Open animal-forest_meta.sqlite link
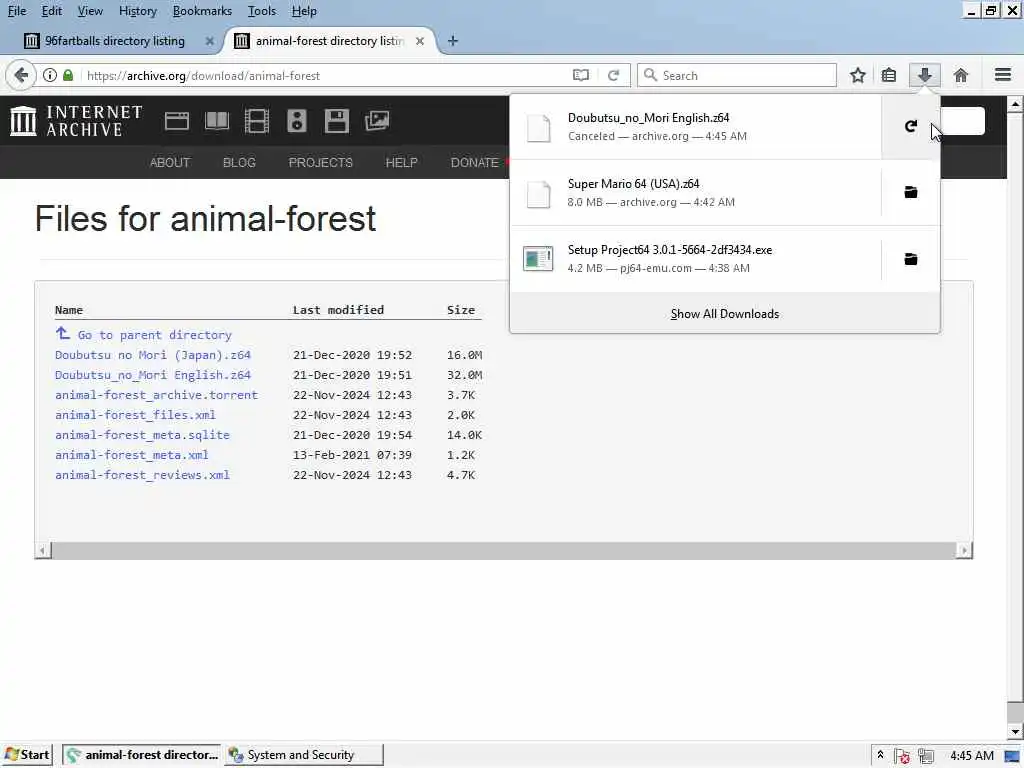The width and height of the screenshot is (1024, 768). pos(142,435)
